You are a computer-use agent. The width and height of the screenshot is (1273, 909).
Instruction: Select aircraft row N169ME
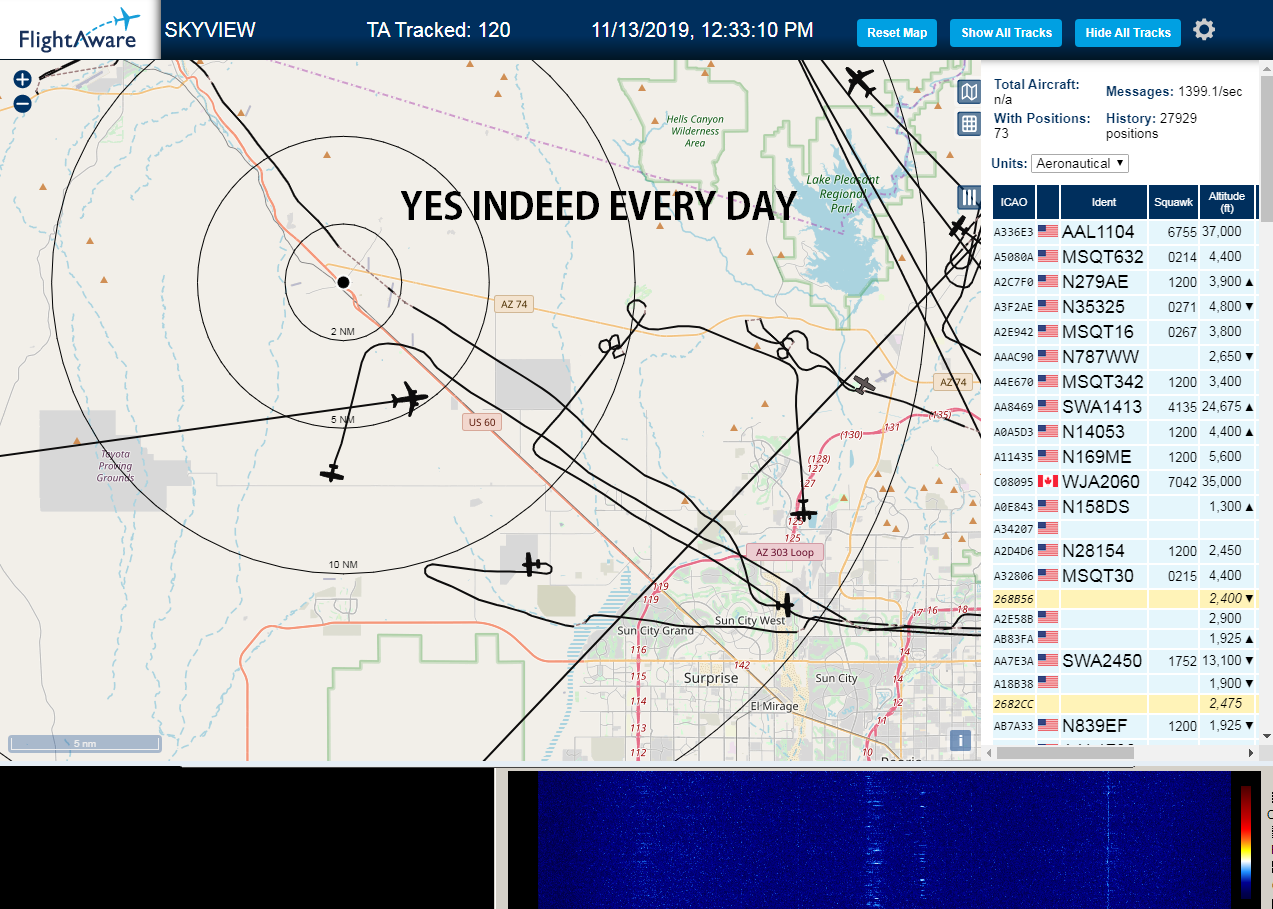pos(1124,456)
